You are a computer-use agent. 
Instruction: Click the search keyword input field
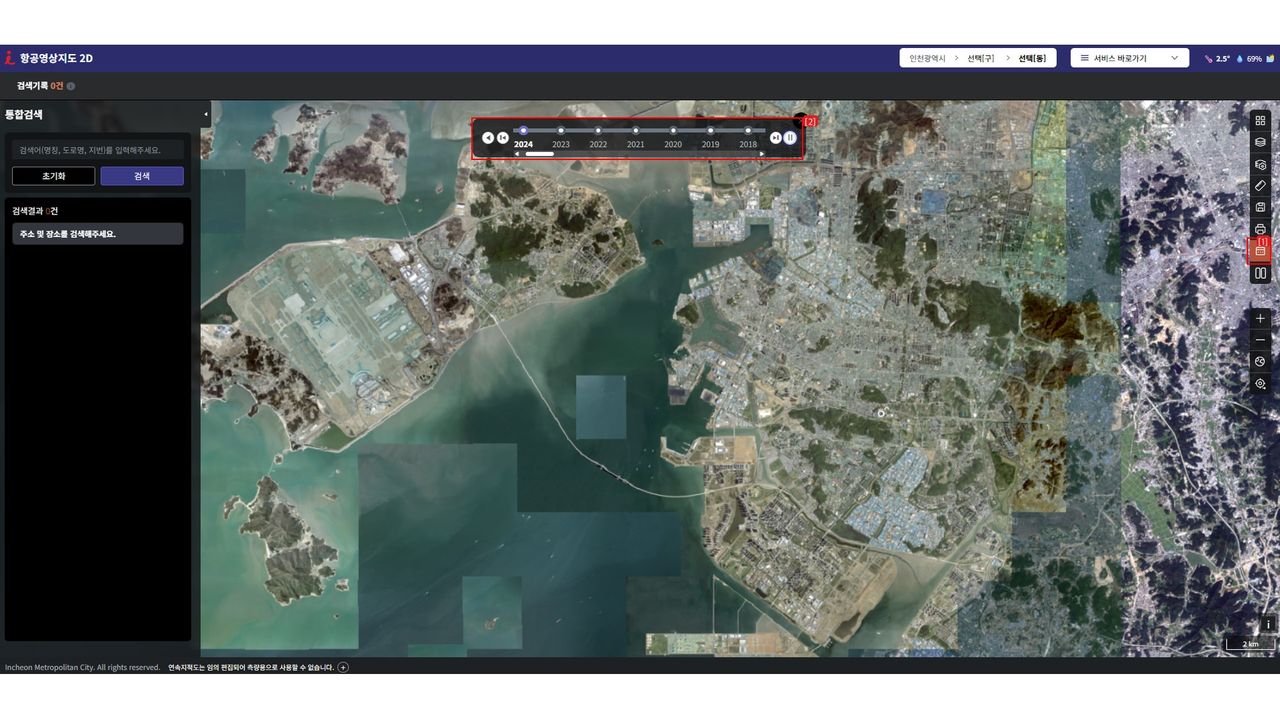[98, 150]
